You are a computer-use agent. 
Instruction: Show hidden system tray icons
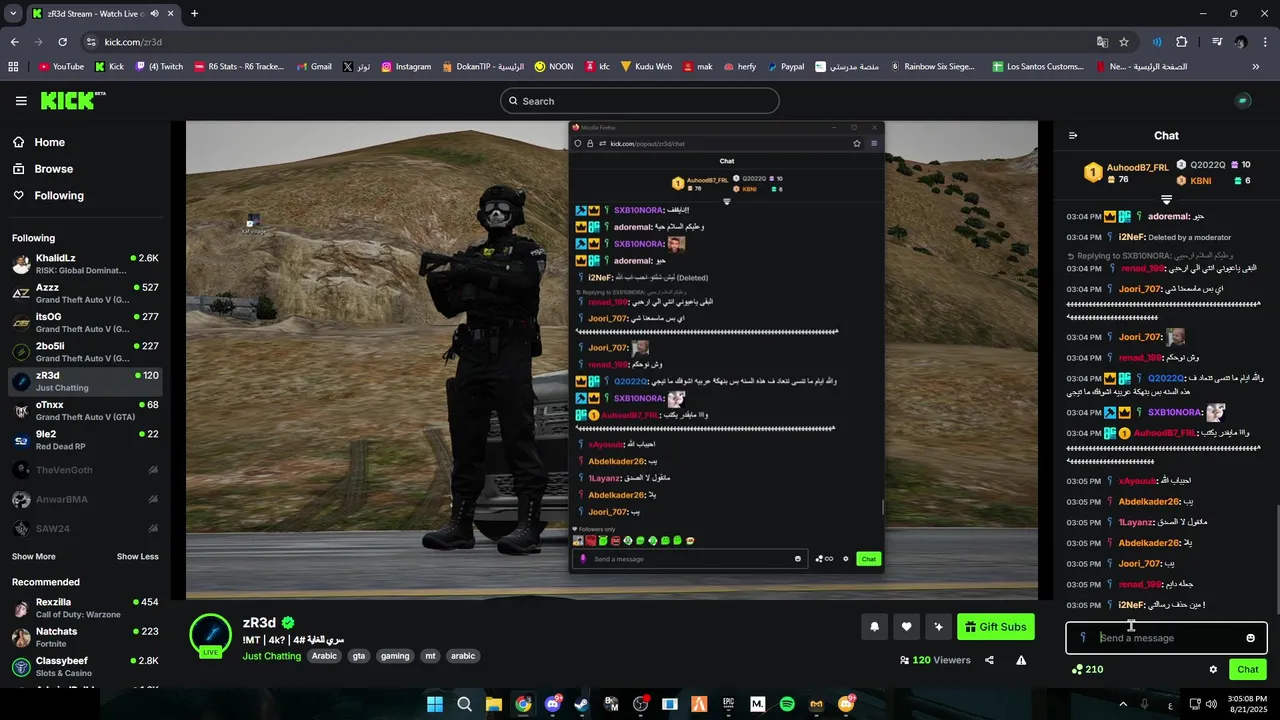tap(1124, 704)
